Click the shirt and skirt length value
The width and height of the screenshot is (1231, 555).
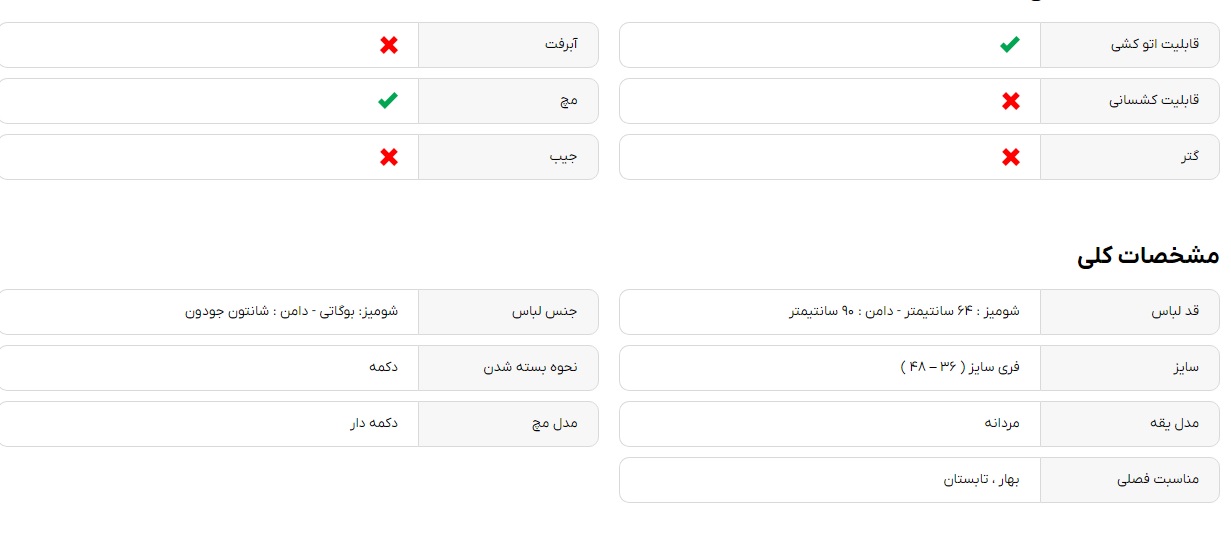(904, 312)
